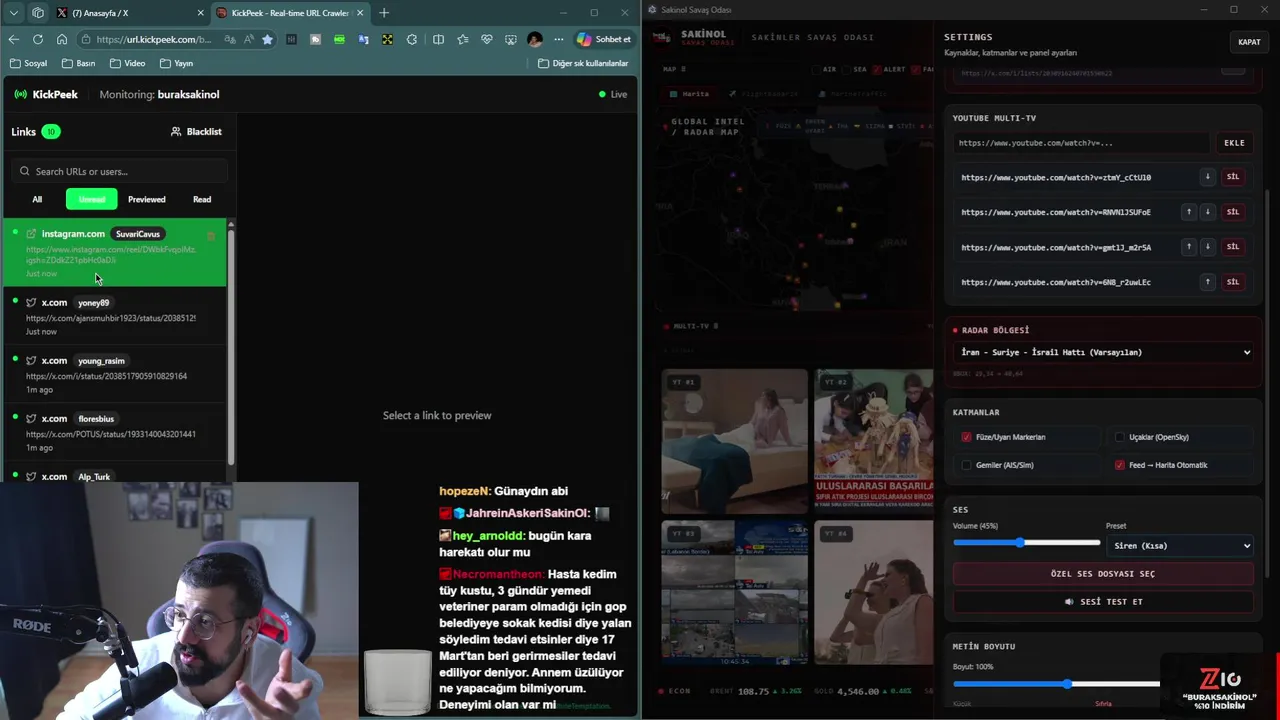This screenshot has height=720, width=1280.
Task: Move 6N8_r2uwLEc video up
Action: point(1207,282)
